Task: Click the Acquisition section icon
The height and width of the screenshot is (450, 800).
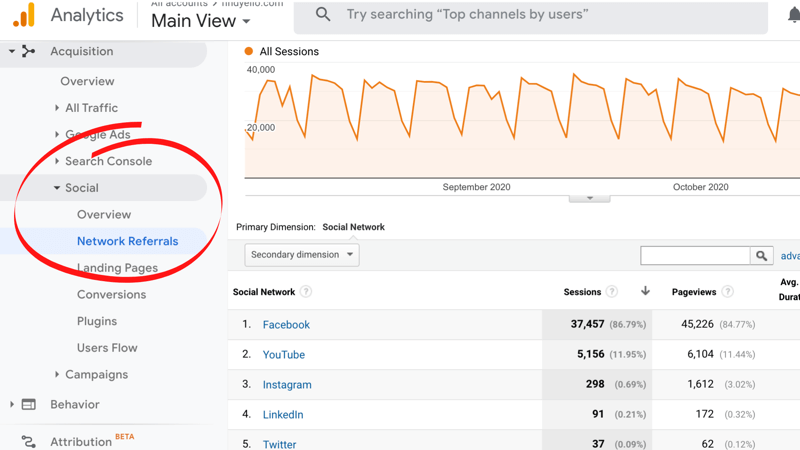Action: coord(28,51)
